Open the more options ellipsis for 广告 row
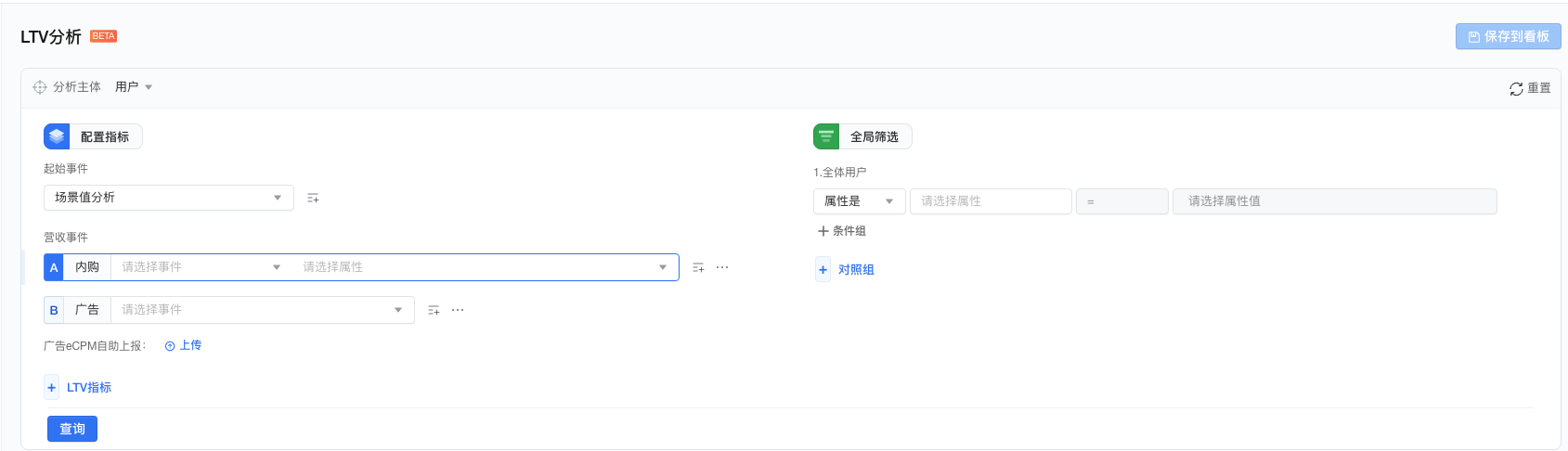 point(458,310)
